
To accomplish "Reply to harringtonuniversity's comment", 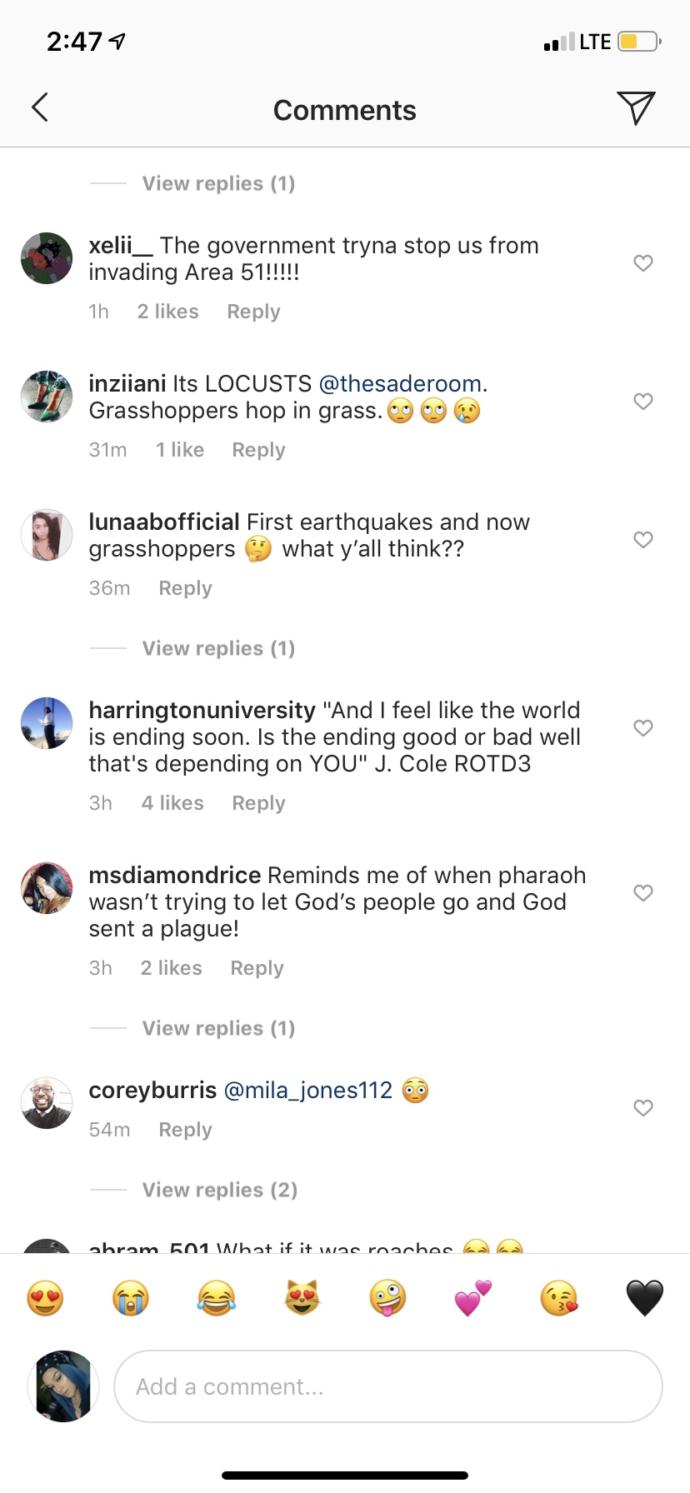I will point(258,803).
